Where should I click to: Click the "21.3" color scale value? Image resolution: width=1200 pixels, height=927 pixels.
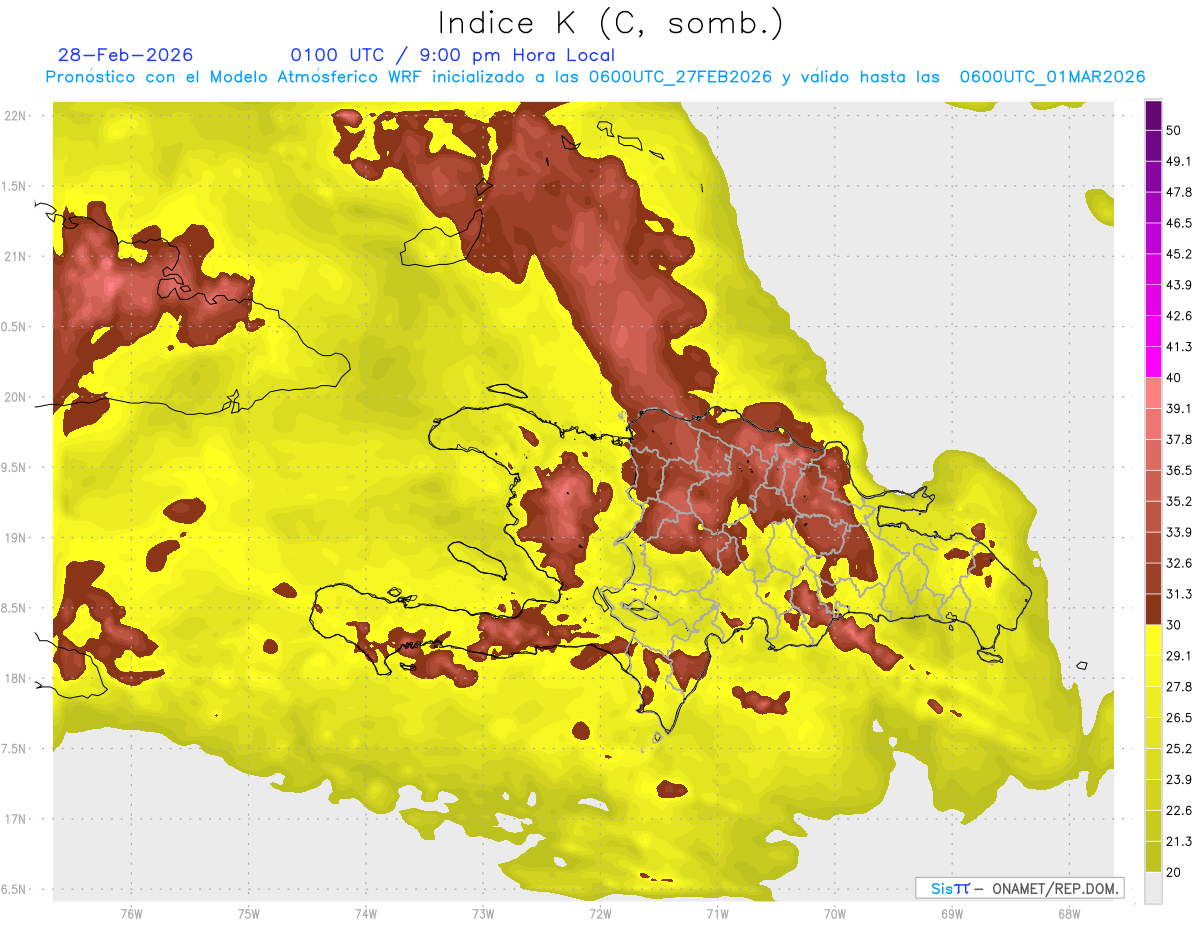[x=1178, y=841]
